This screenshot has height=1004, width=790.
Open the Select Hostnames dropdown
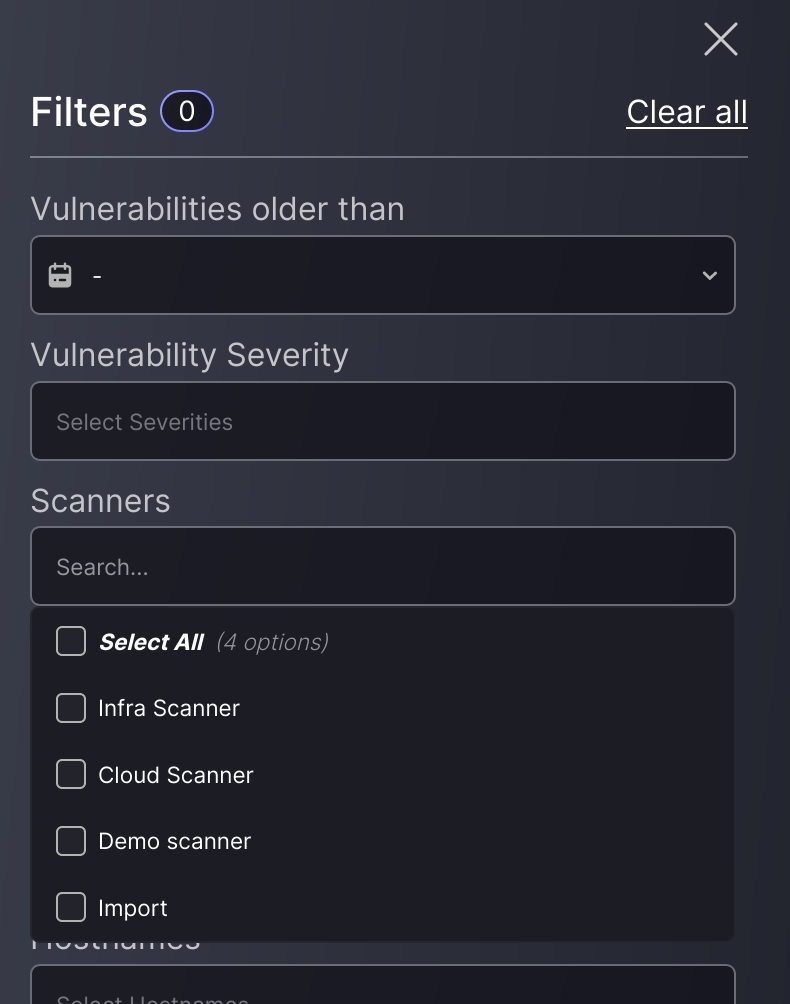383,988
